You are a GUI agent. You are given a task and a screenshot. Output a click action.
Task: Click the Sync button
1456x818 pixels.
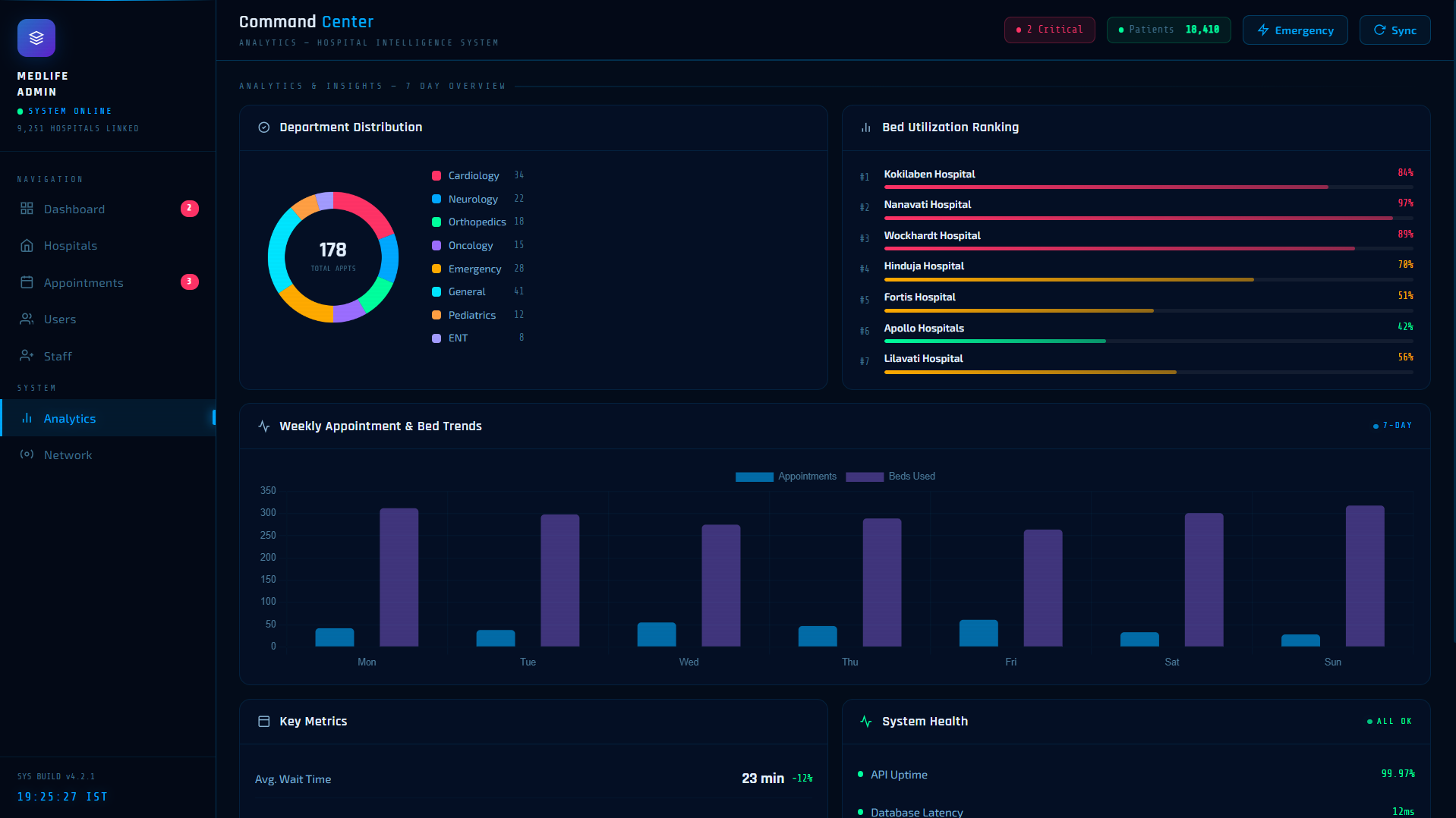(x=1395, y=30)
